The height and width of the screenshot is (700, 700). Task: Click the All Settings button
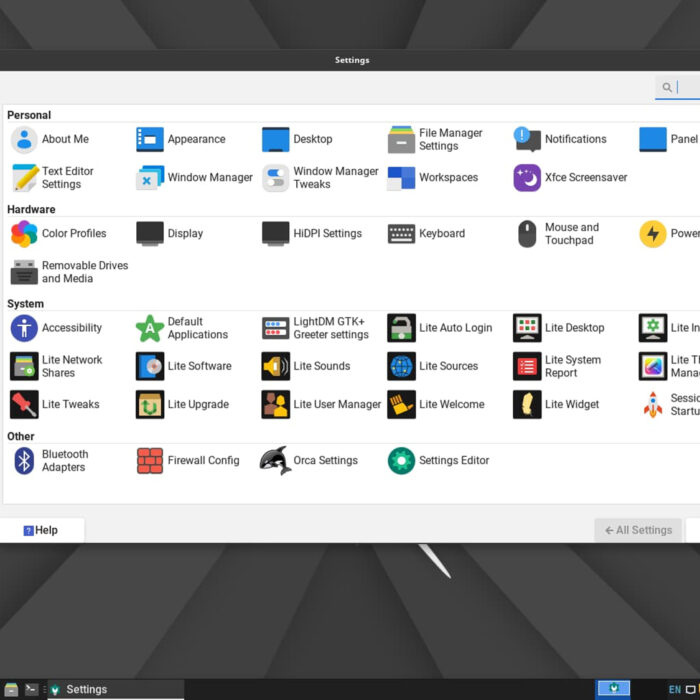tap(638, 530)
